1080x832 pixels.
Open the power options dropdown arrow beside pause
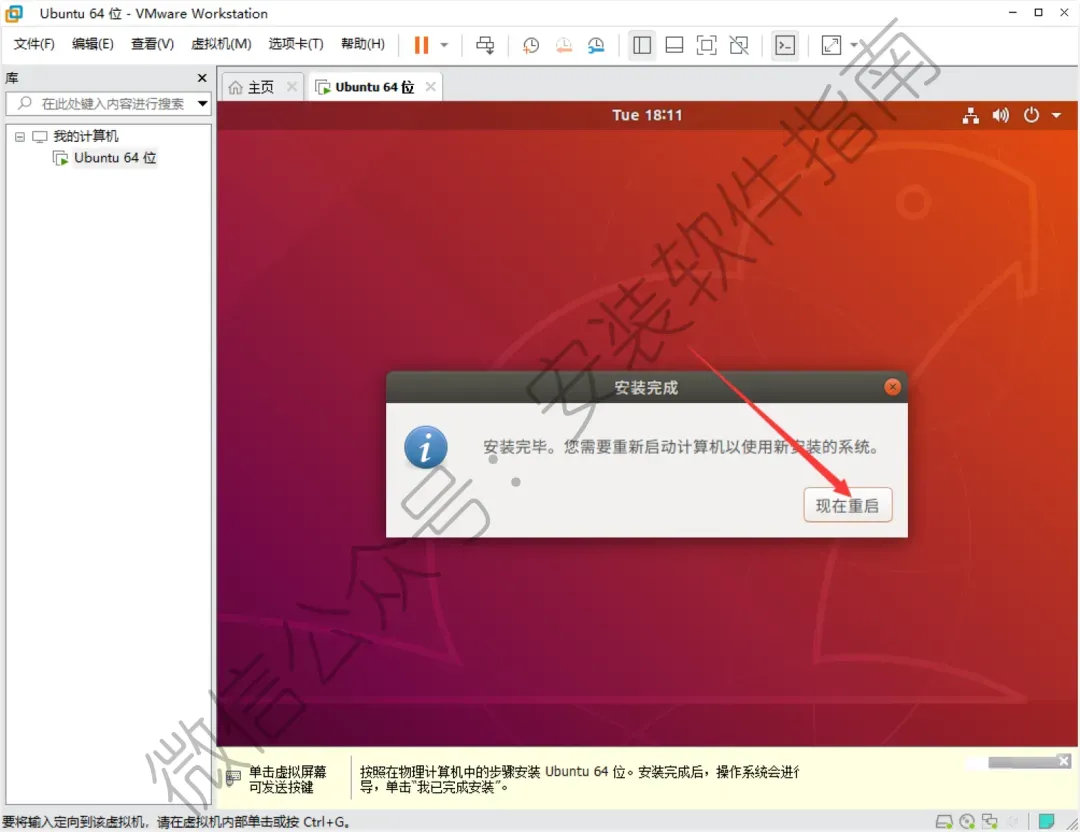[444, 45]
